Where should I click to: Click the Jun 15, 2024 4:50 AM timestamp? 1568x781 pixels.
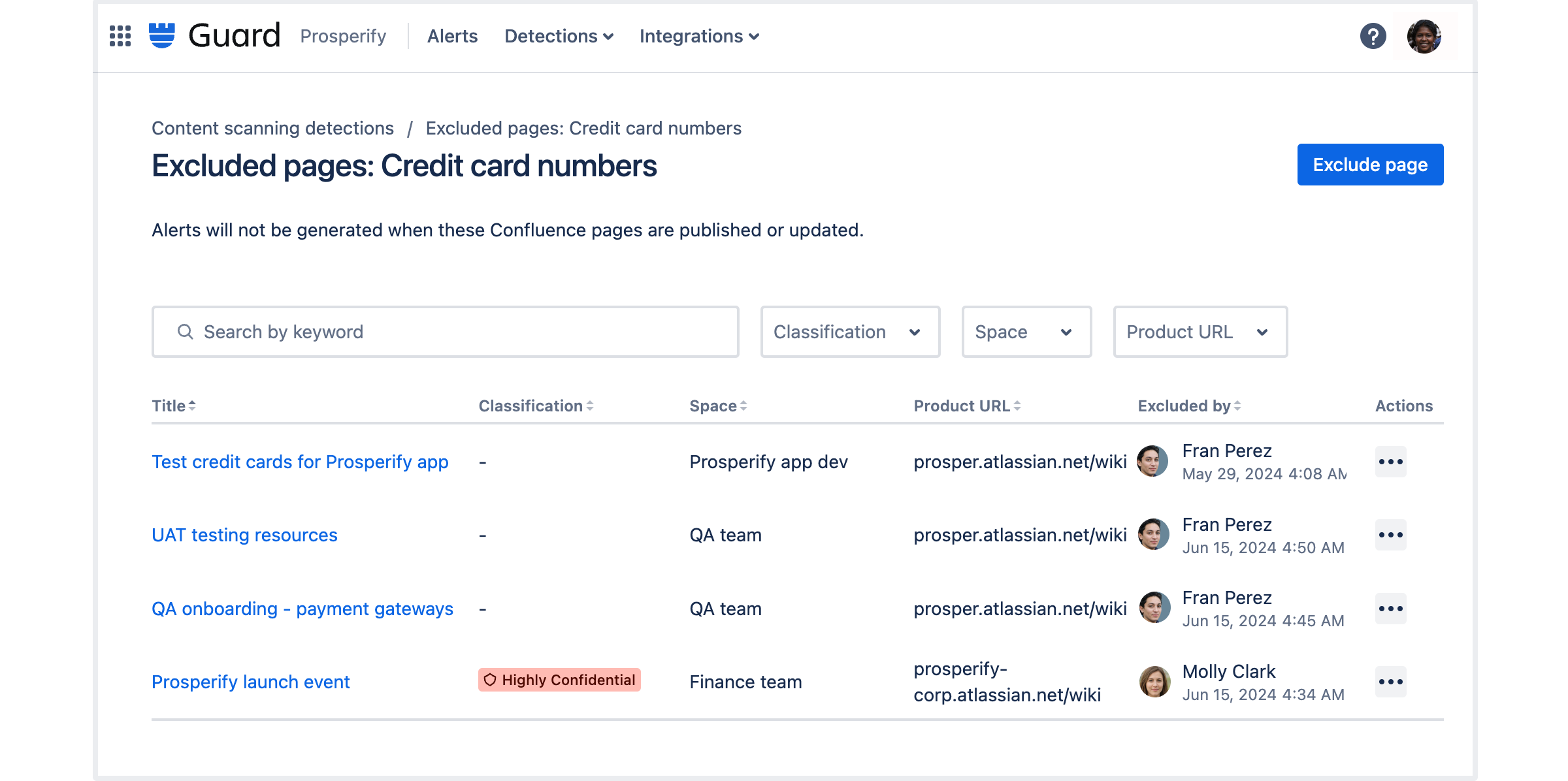pos(1263,548)
